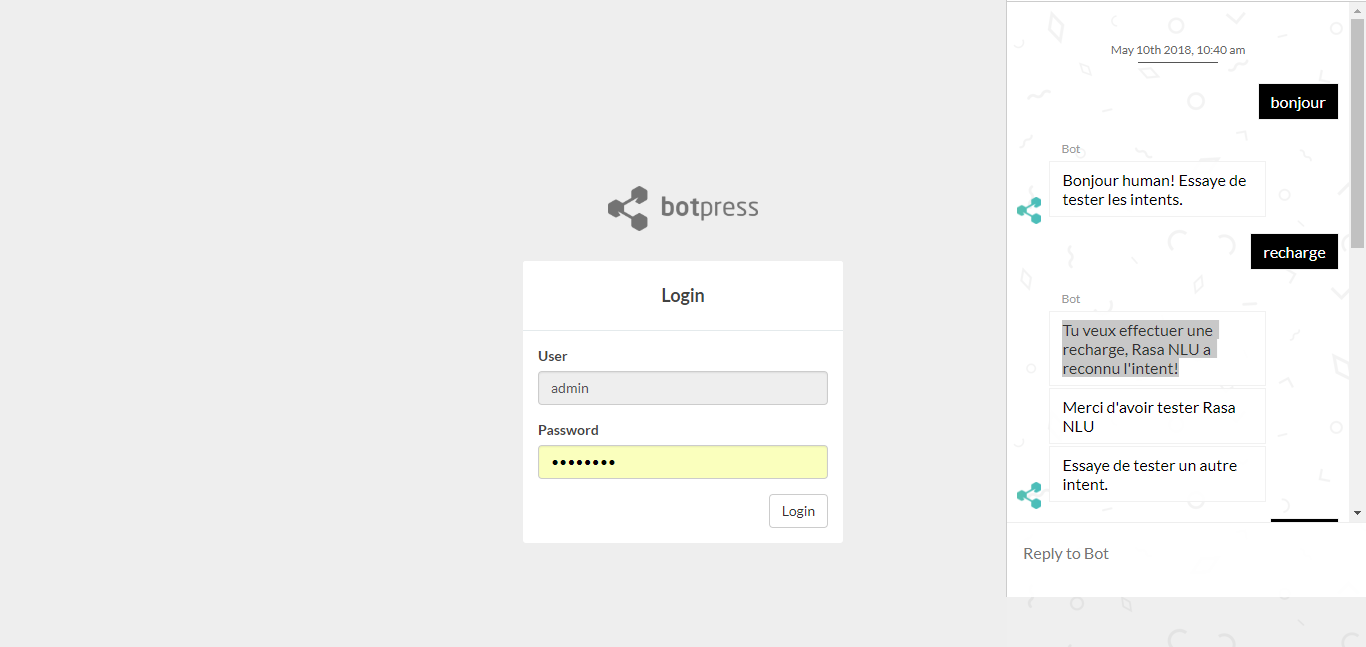Click the 'botpress' wordmark next to the logo
1366x647 pixels.
tap(710, 207)
